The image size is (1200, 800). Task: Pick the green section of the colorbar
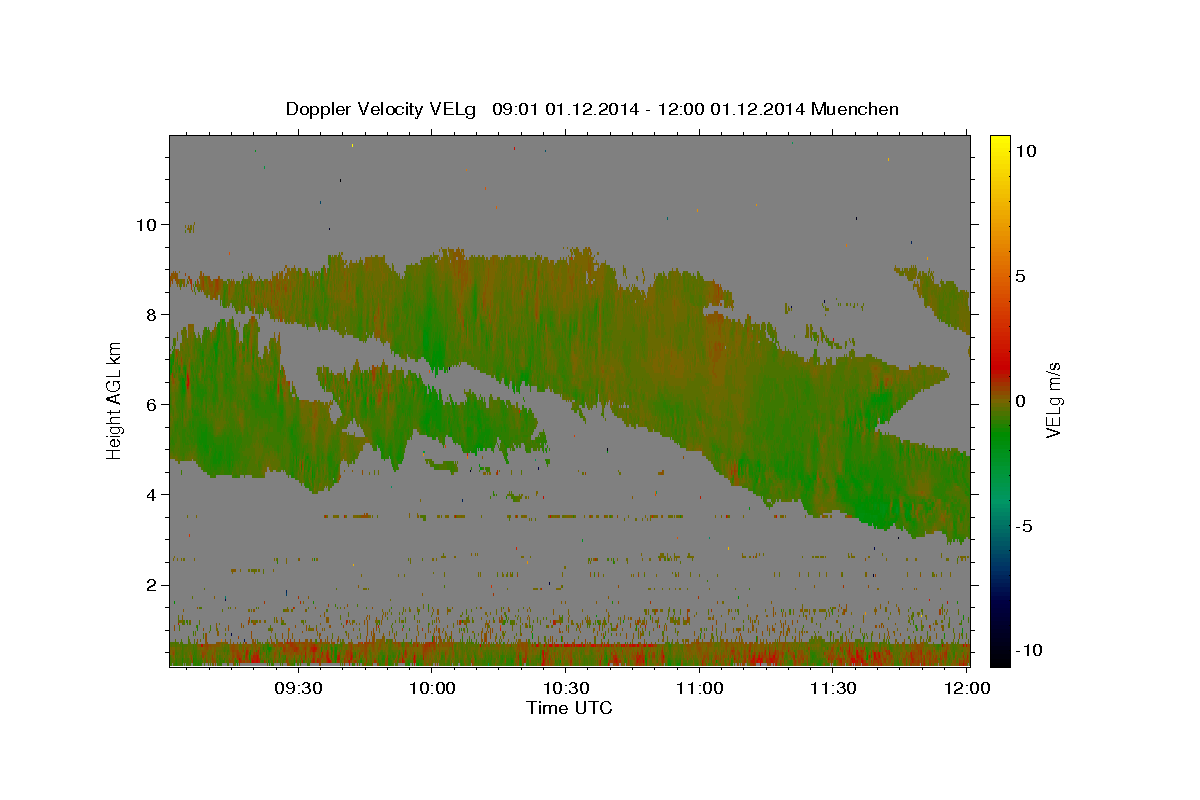999,440
